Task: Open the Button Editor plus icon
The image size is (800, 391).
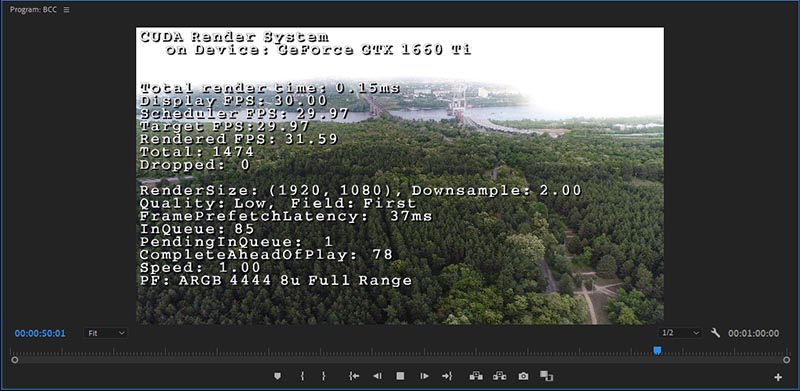Action: pos(778,377)
